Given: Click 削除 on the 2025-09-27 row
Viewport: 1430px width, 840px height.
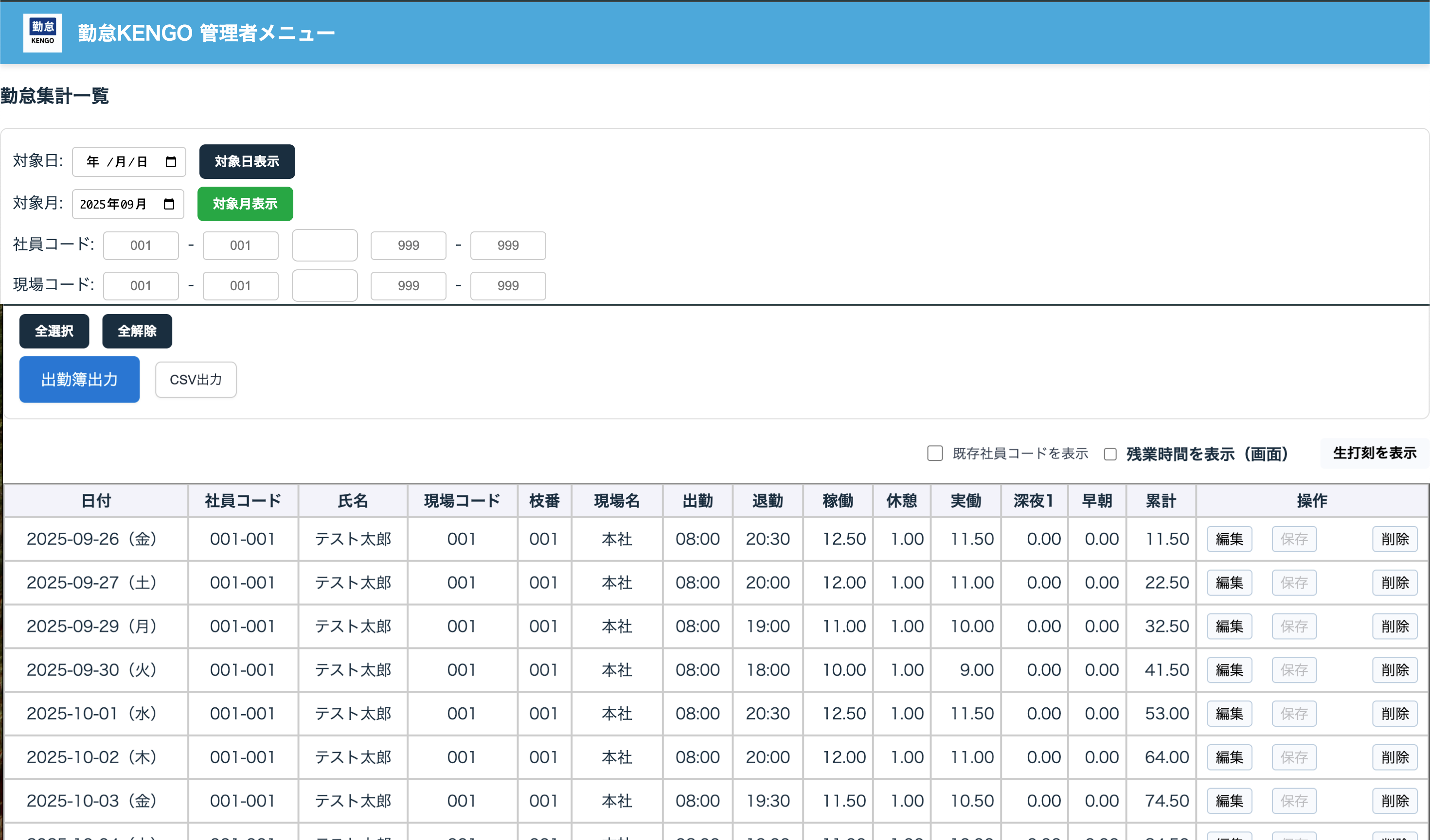Looking at the screenshot, I should pos(1395,582).
